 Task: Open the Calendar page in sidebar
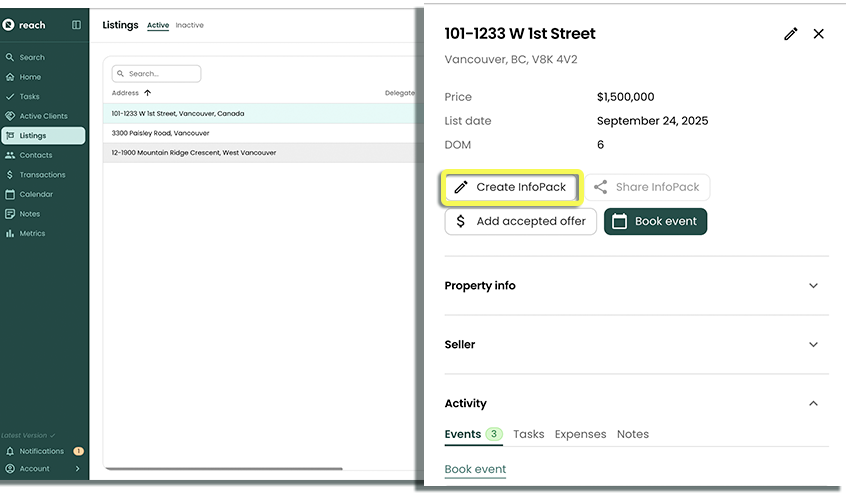tap(36, 194)
